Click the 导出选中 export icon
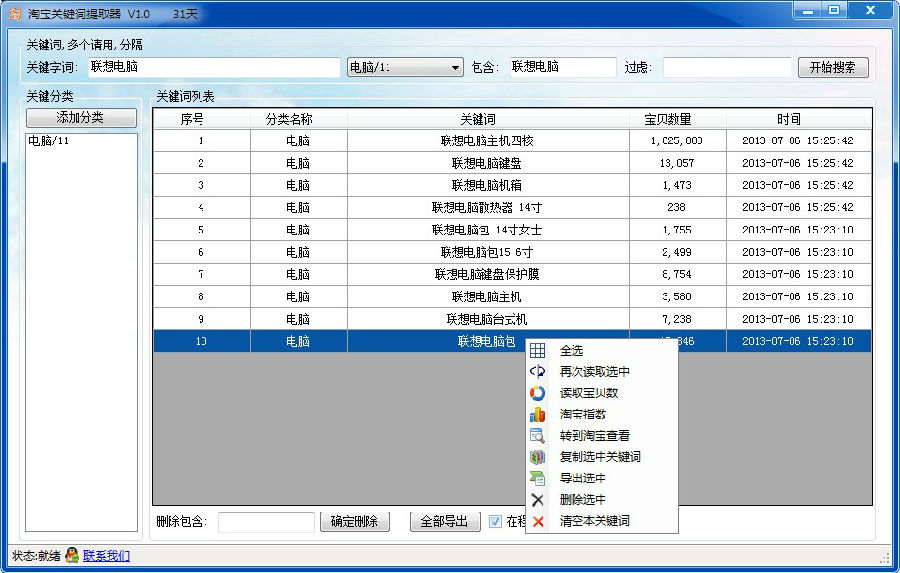Viewport: 900px width, 573px height. point(538,478)
